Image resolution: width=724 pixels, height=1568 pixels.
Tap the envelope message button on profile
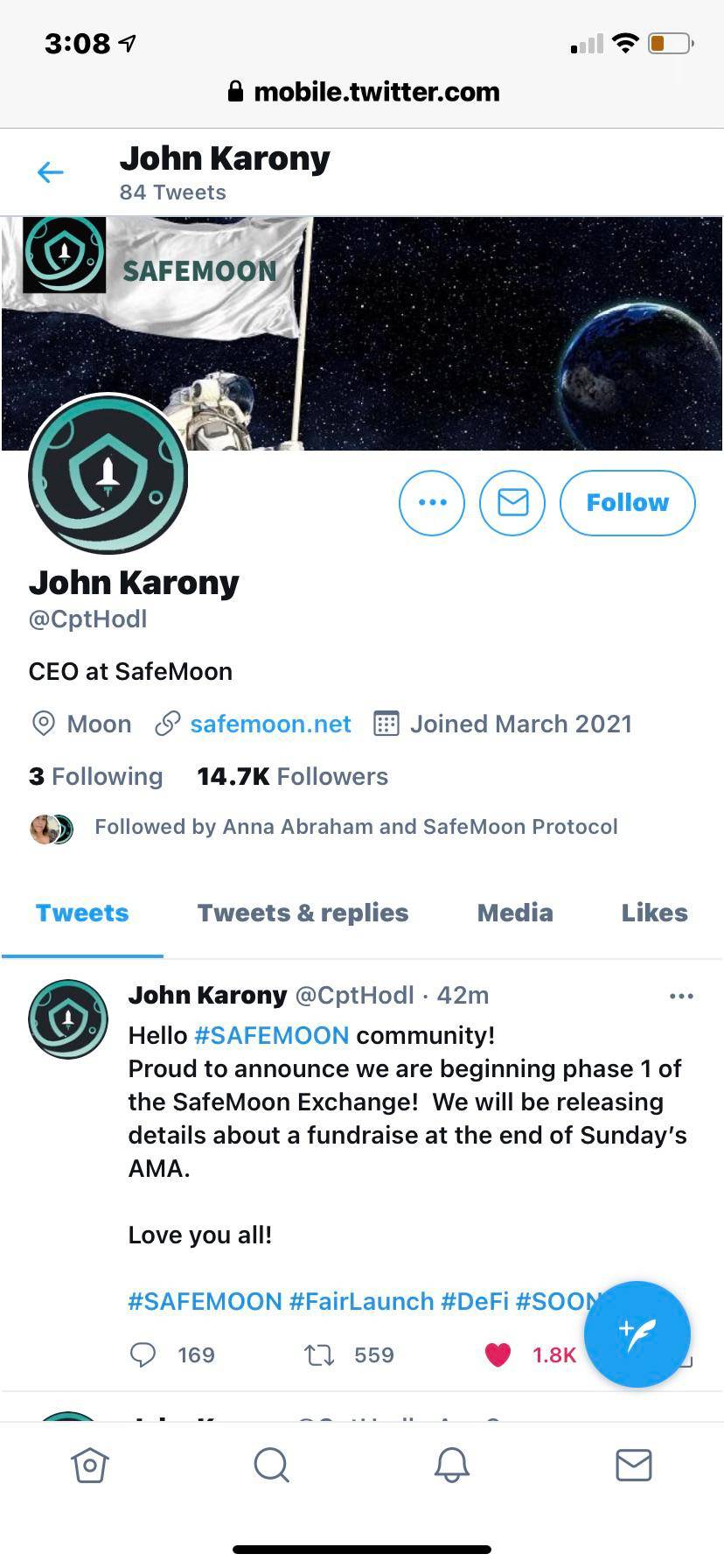(512, 502)
